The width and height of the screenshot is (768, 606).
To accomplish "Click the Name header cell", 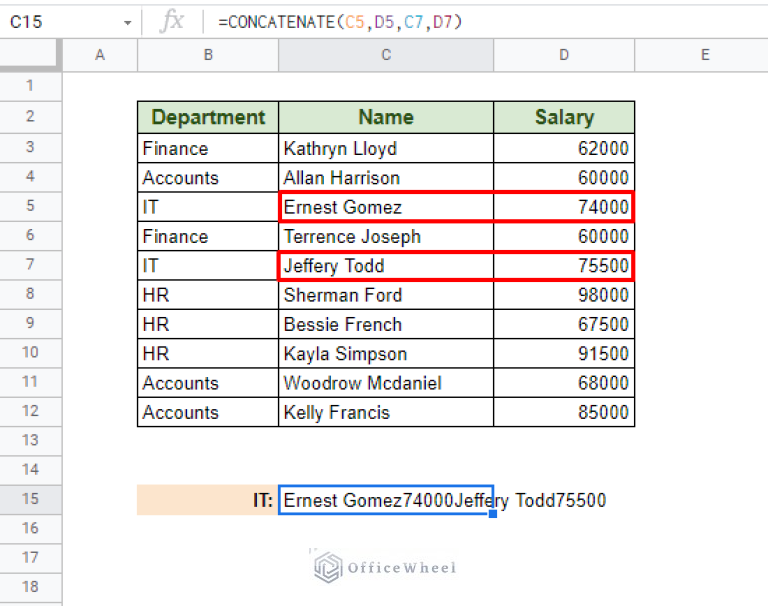I will tap(386, 118).
